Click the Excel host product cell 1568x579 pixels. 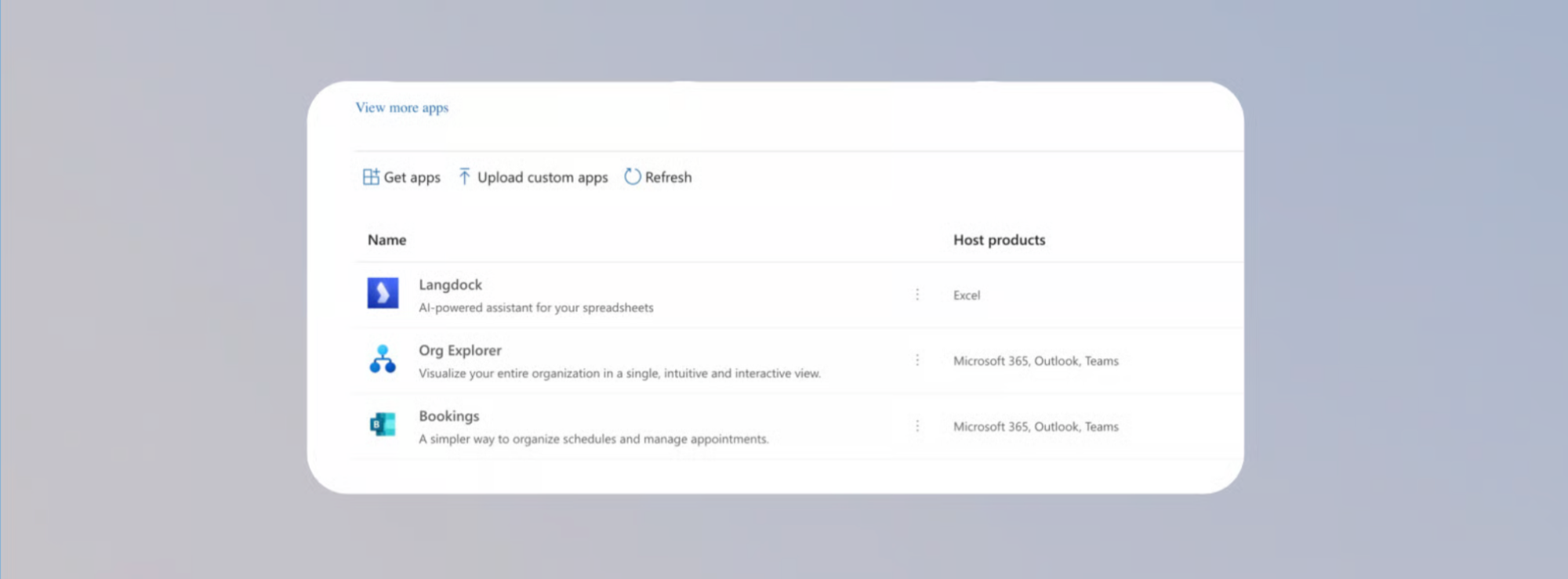click(967, 295)
